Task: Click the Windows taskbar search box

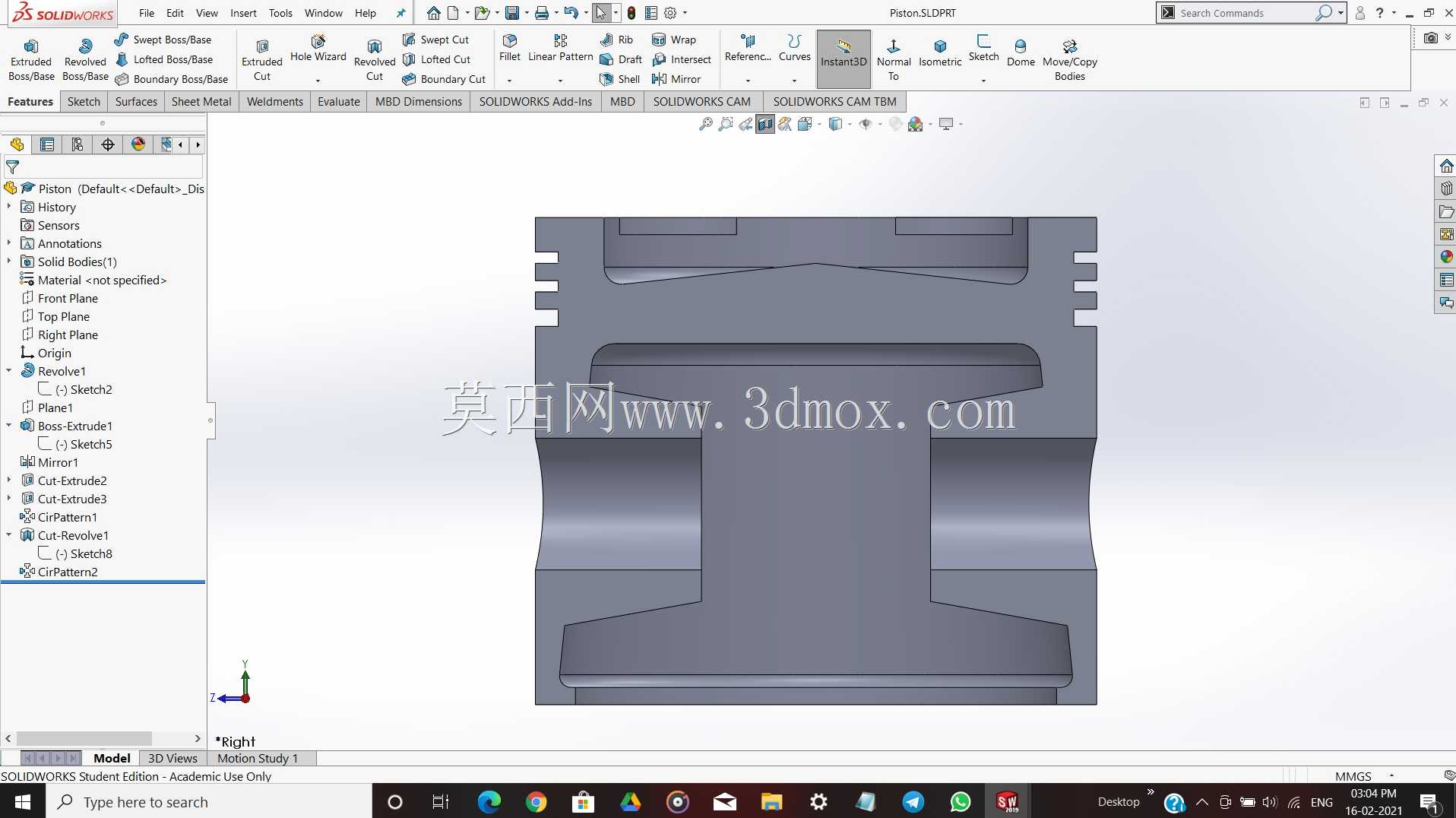Action: [209, 802]
